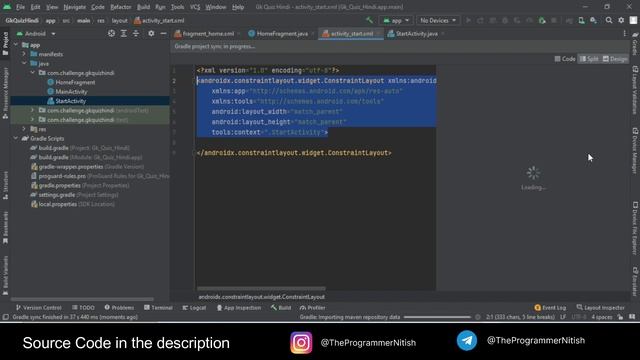Select gradle.properties in project tree
This screenshot has width=640, height=360.
click(x=60, y=185)
